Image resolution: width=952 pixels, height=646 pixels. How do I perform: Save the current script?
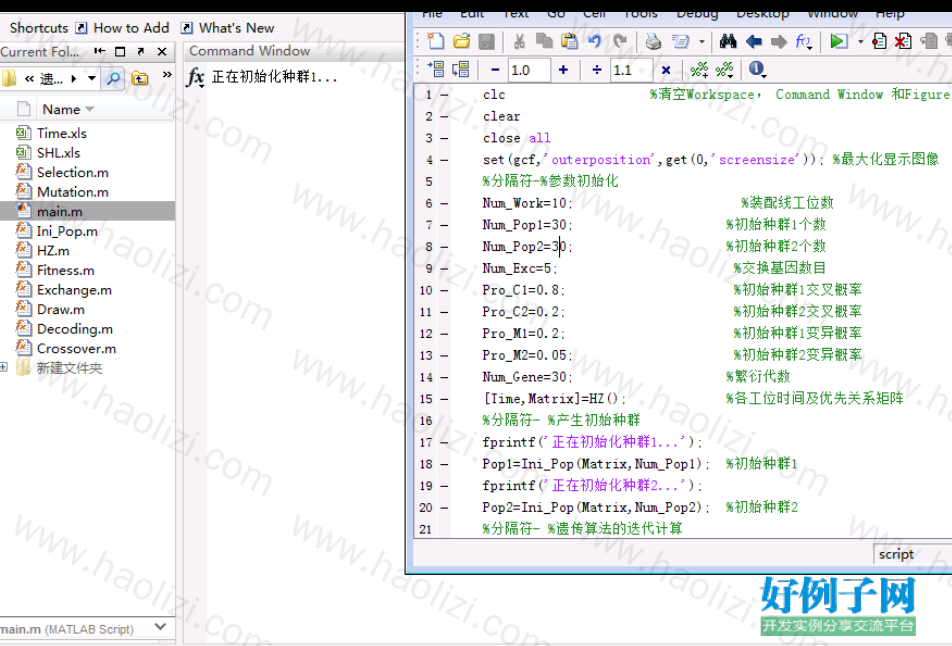coord(486,41)
